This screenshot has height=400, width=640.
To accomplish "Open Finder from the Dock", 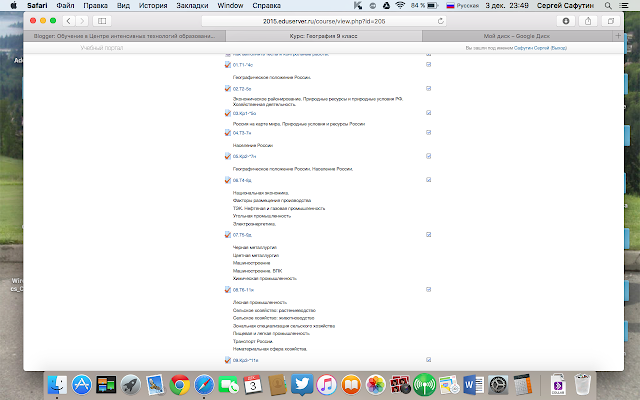I will pos(57,384).
